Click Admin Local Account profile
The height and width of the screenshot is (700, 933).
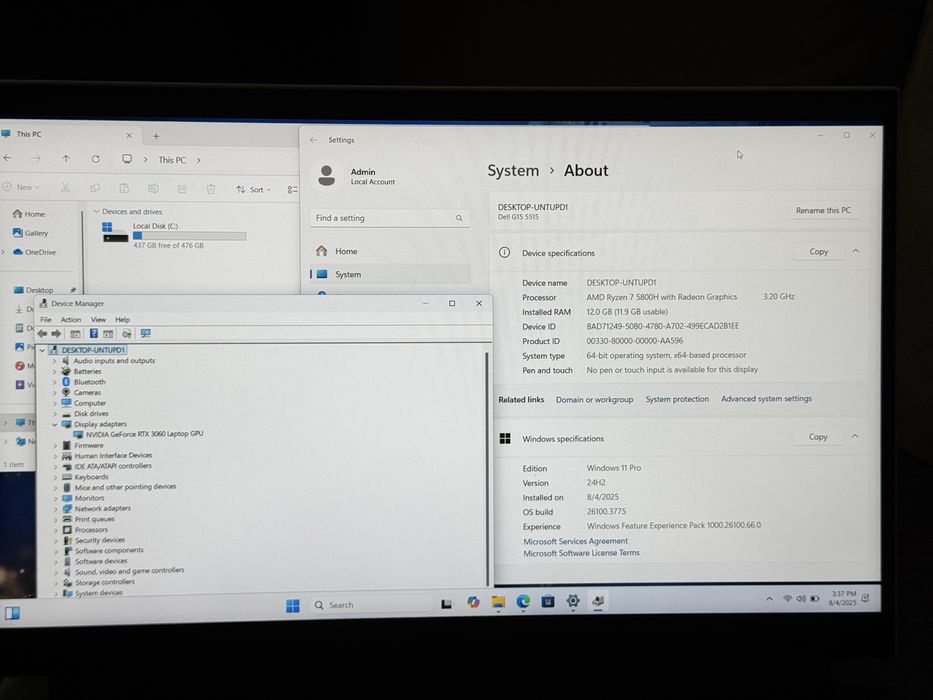pos(357,176)
